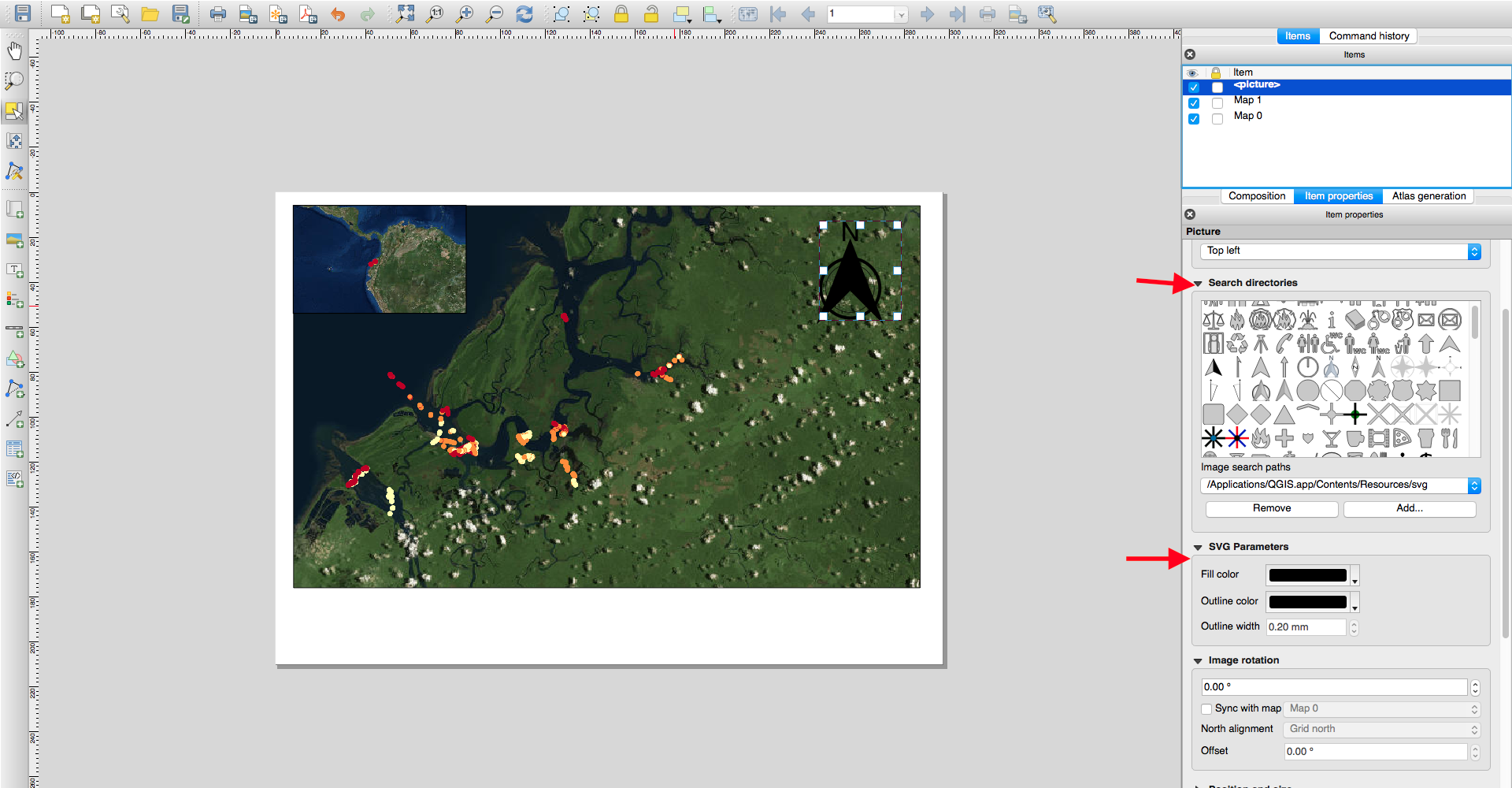Collapse the SVG Parameters section
The width and height of the screenshot is (1512, 788).
[1198, 548]
